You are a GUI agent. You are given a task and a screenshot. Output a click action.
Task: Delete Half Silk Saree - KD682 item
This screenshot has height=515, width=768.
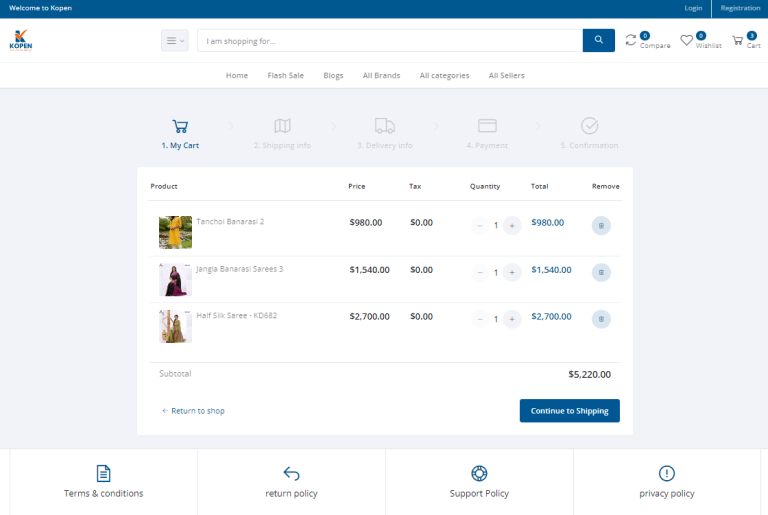[x=601, y=319]
